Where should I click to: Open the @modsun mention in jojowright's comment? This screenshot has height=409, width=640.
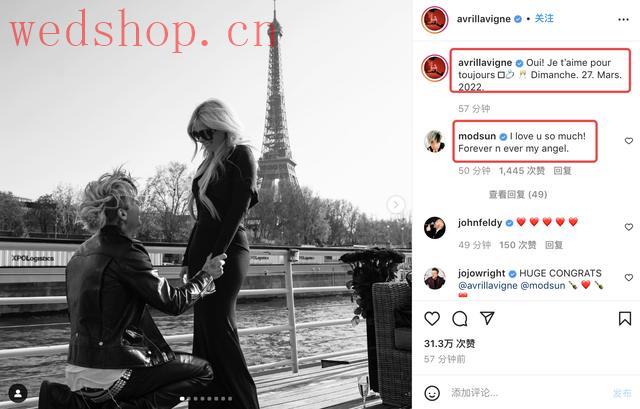point(543,285)
